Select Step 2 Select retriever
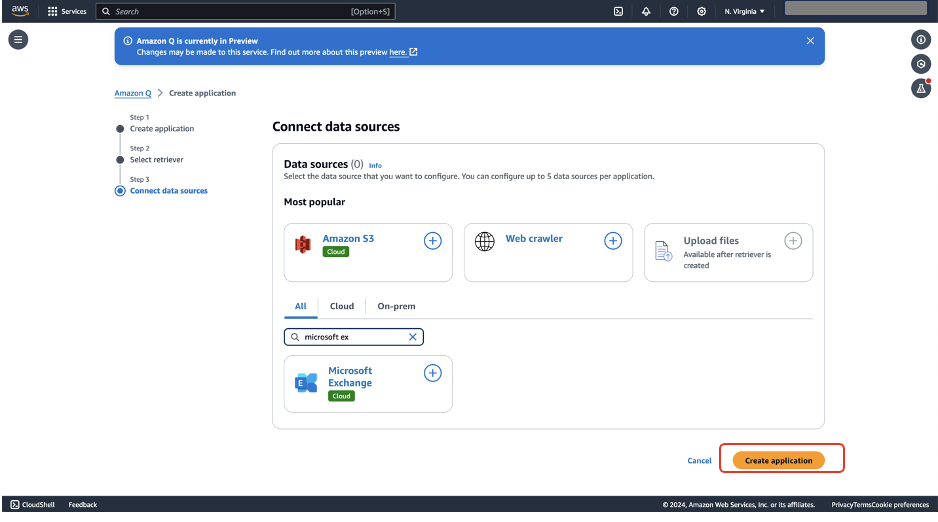 click(x=157, y=160)
